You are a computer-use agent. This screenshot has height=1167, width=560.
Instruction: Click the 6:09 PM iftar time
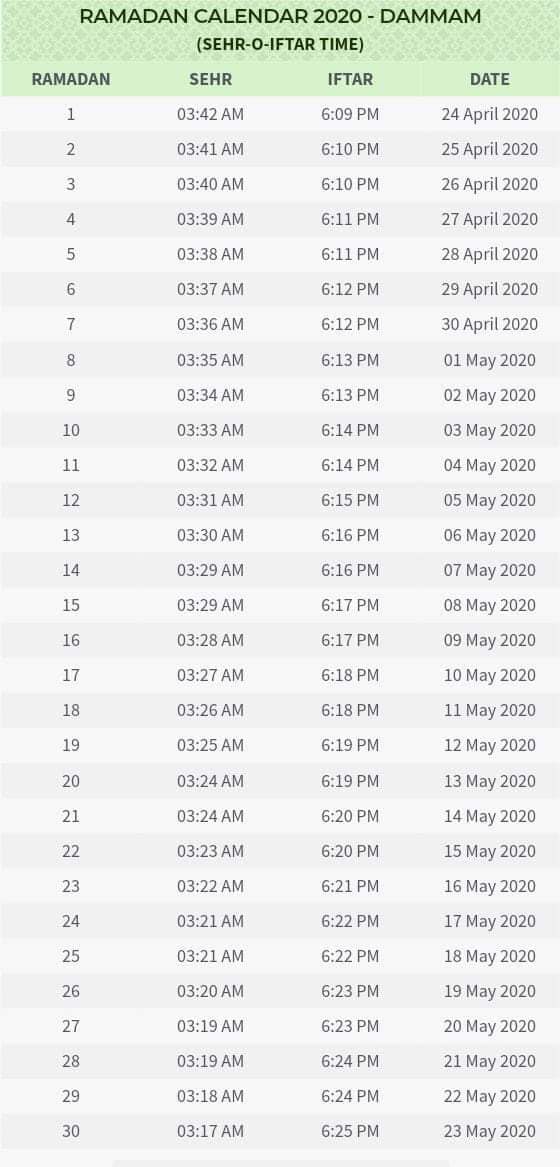(x=350, y=115)
